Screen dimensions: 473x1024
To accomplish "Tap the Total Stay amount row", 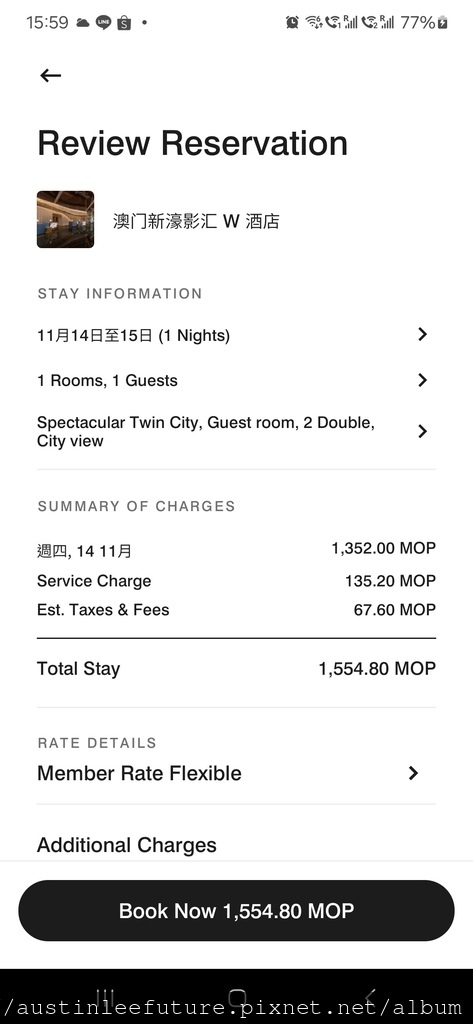I will (236, 669).
